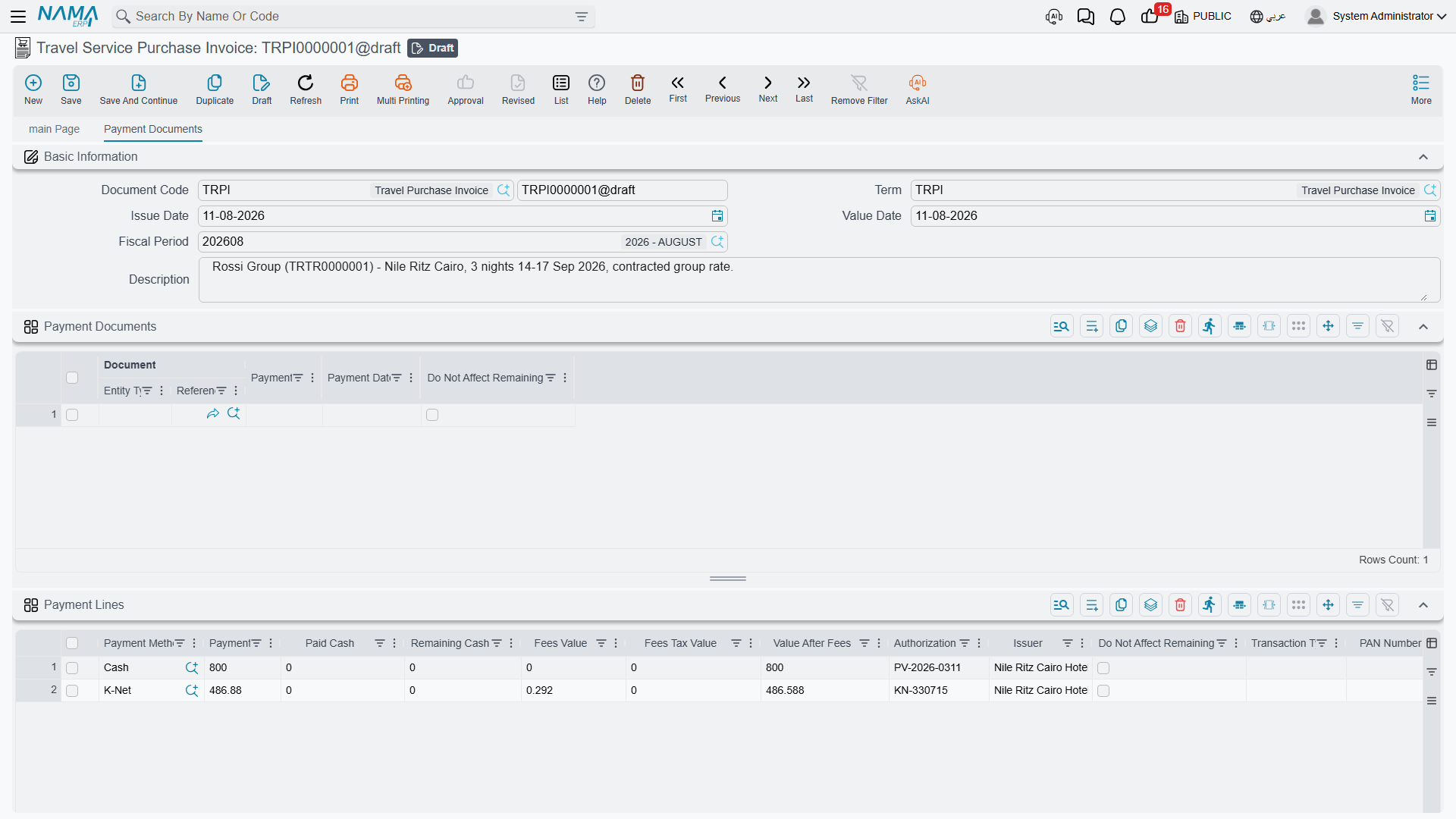
Task: Open AskAI assistant
Action: [918, 89]
